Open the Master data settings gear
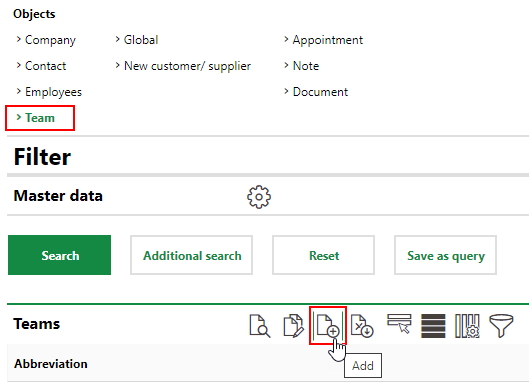This screenshot has width=529, height=383. pyautogui.click(x=259, y=197)
